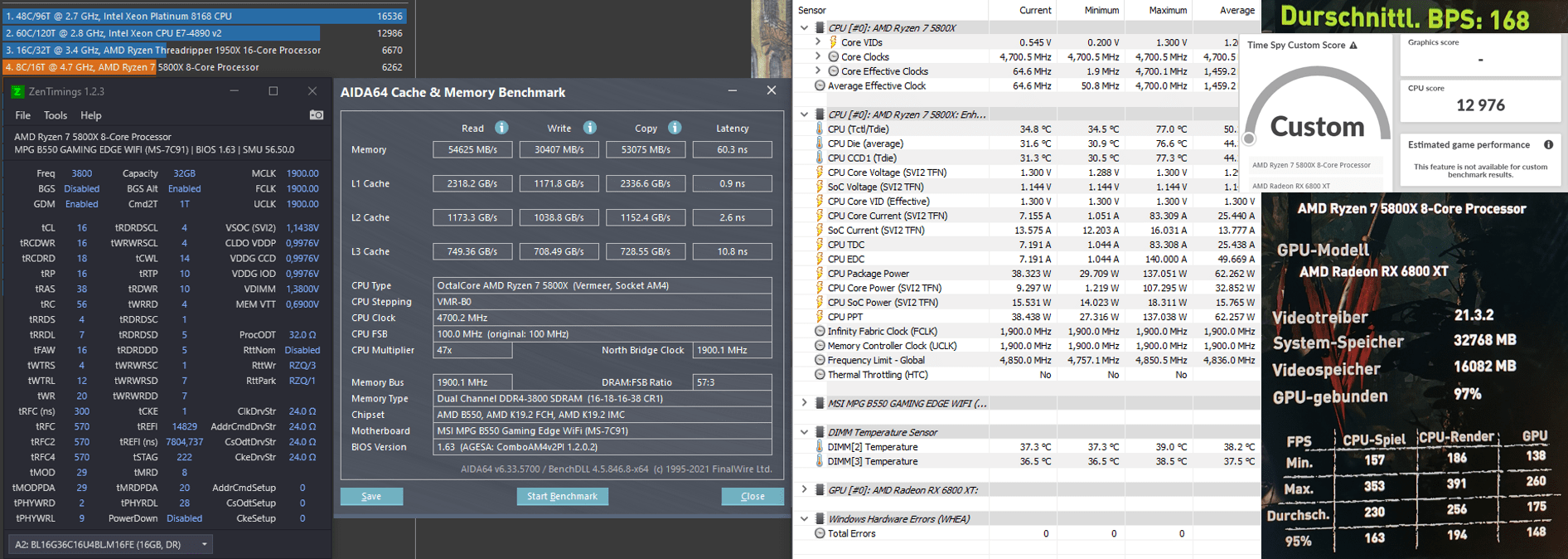Maximize the ZenTimings window

273,91
